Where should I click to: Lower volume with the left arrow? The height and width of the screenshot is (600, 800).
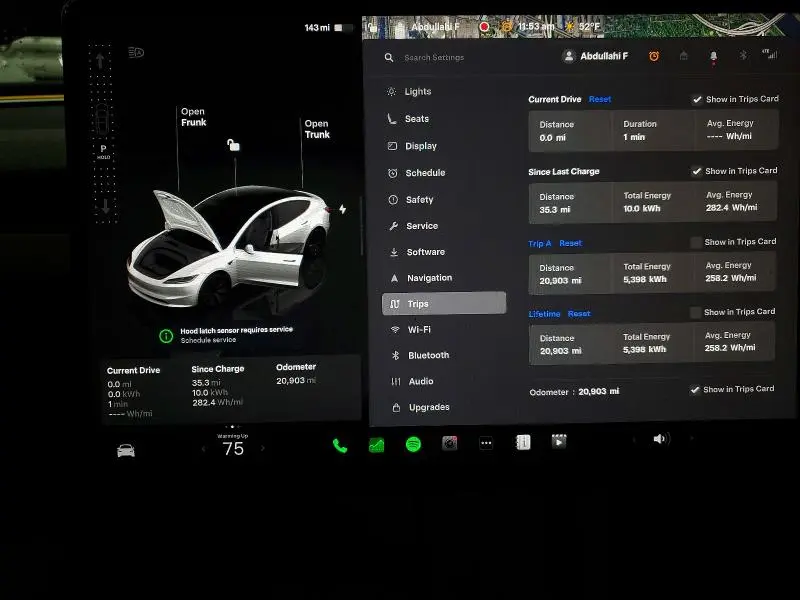click(x=634, y=439)
